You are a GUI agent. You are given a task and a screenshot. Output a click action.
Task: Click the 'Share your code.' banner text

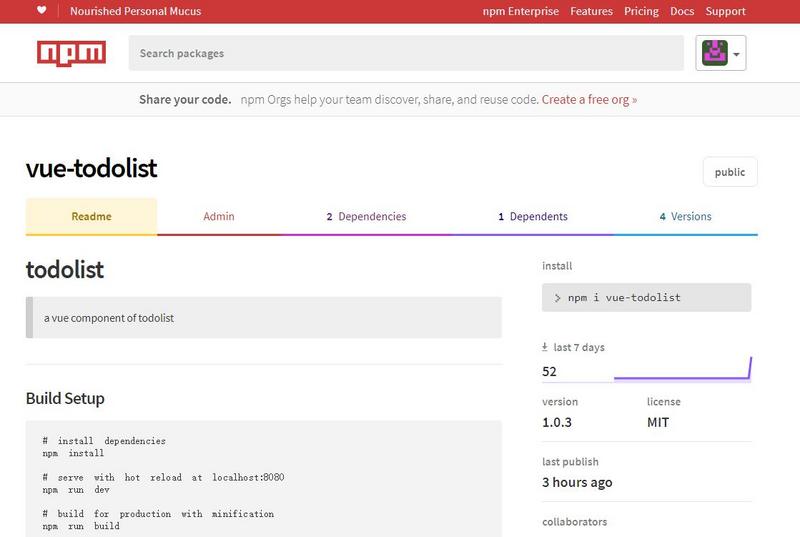tap(185, 99)
